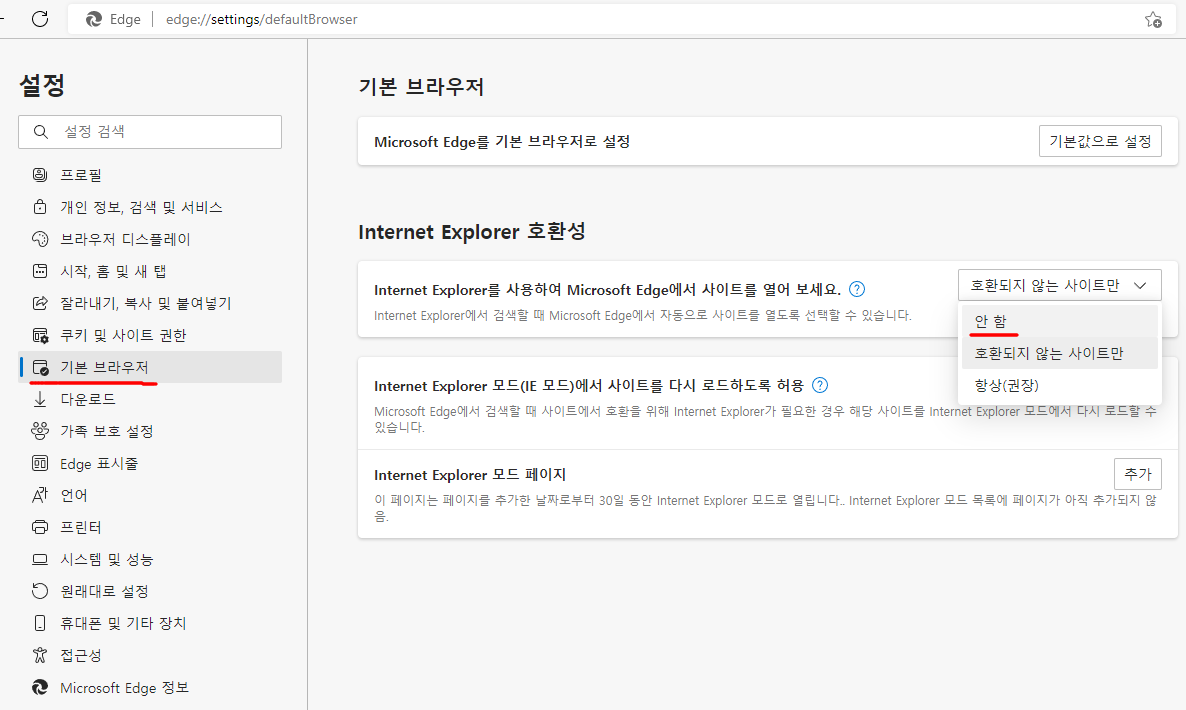Choose 항상(권장) option in dropdown
This screenshot has width=1186, height=710.
tap(1059, 386)
